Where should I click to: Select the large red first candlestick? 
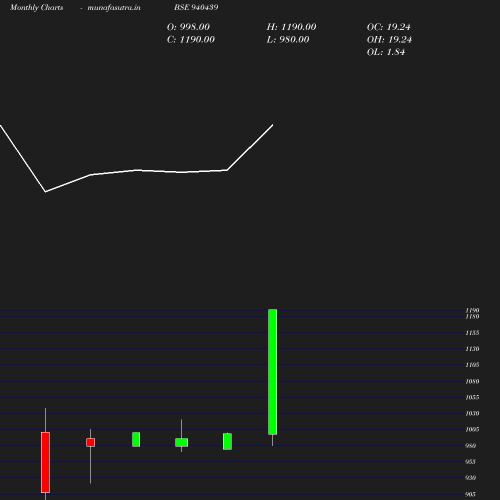coord(45,462)
